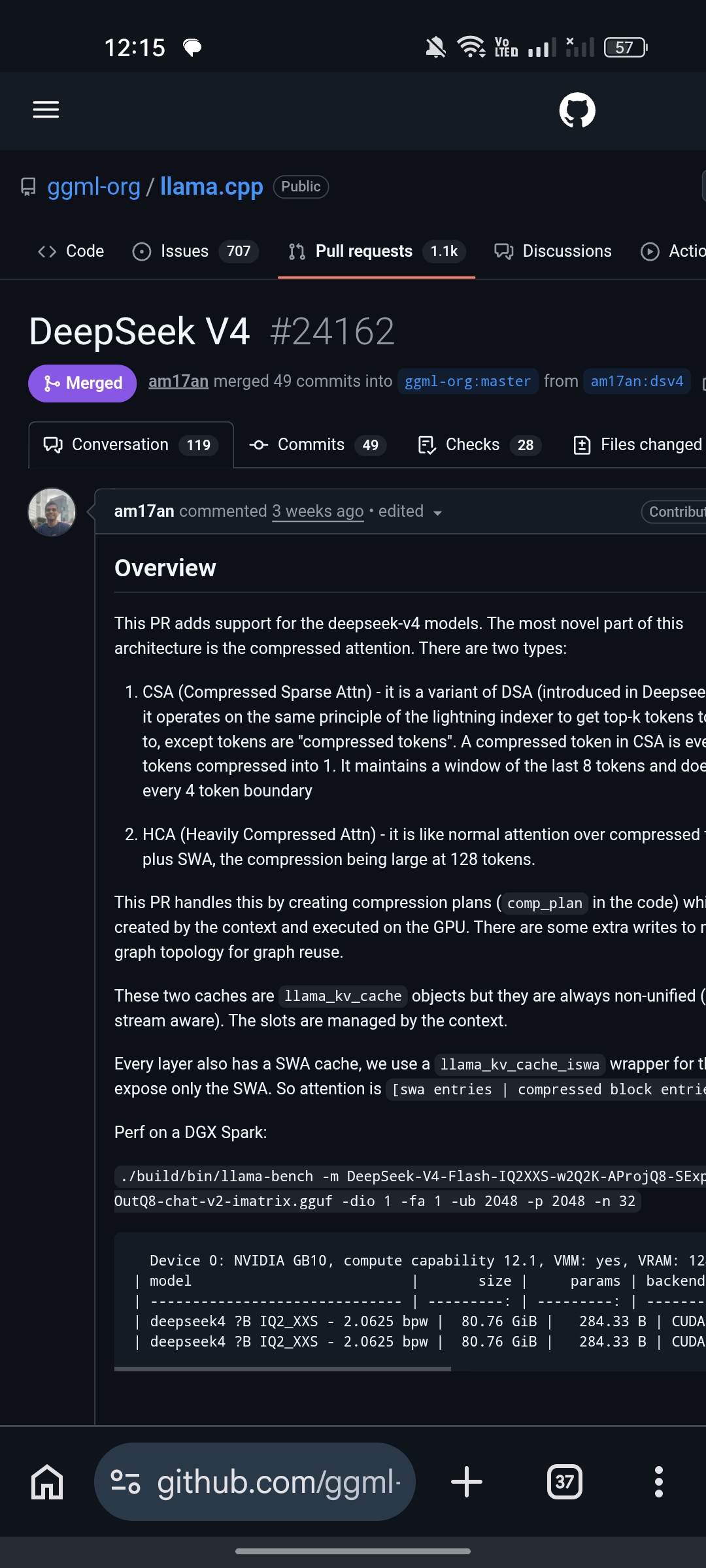Open the am17an:dsv4 branch link
The image size is (706, 1568).
[x=637, y=382]
